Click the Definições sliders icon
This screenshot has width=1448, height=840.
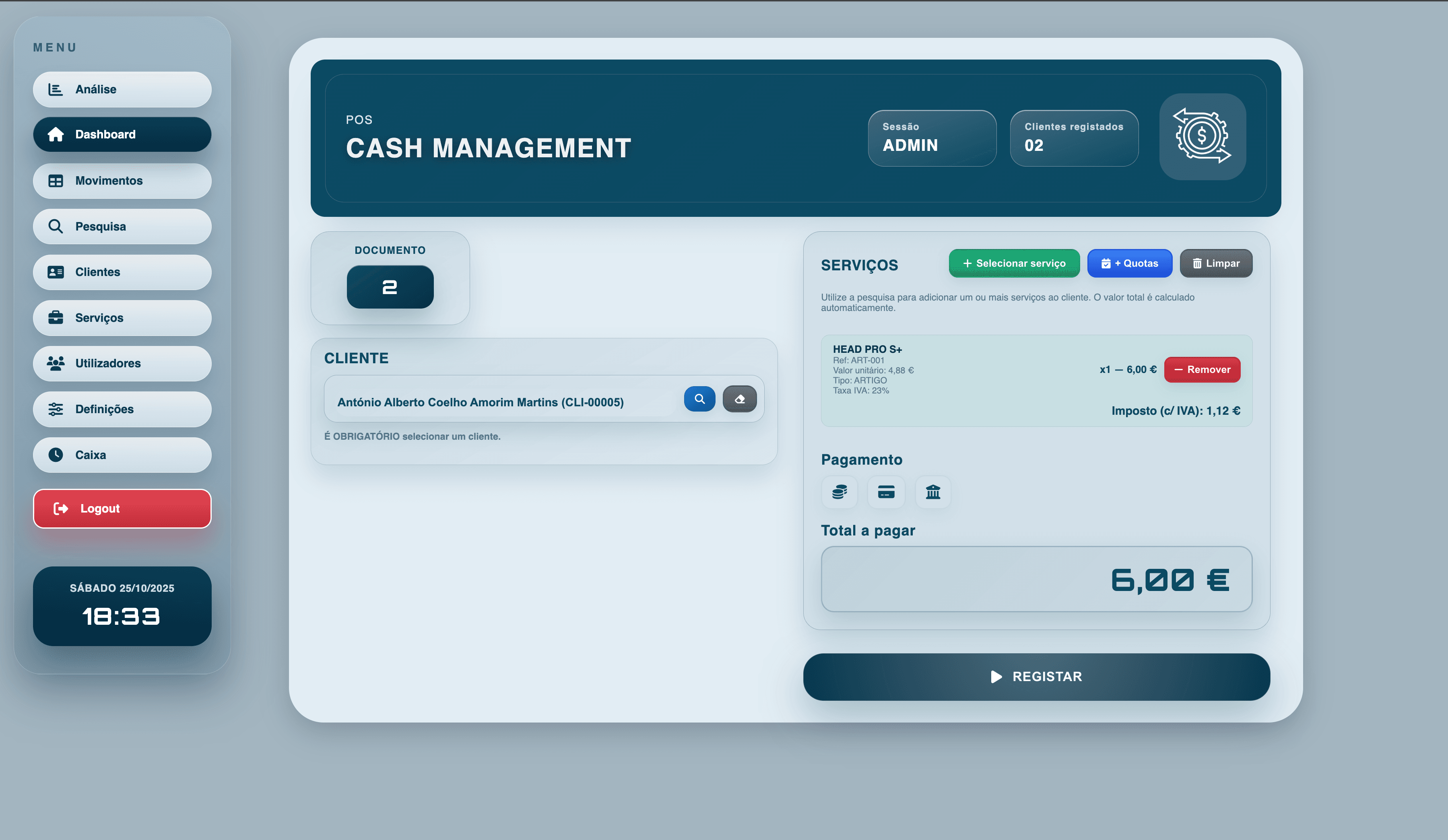click(x=55, y=409)
